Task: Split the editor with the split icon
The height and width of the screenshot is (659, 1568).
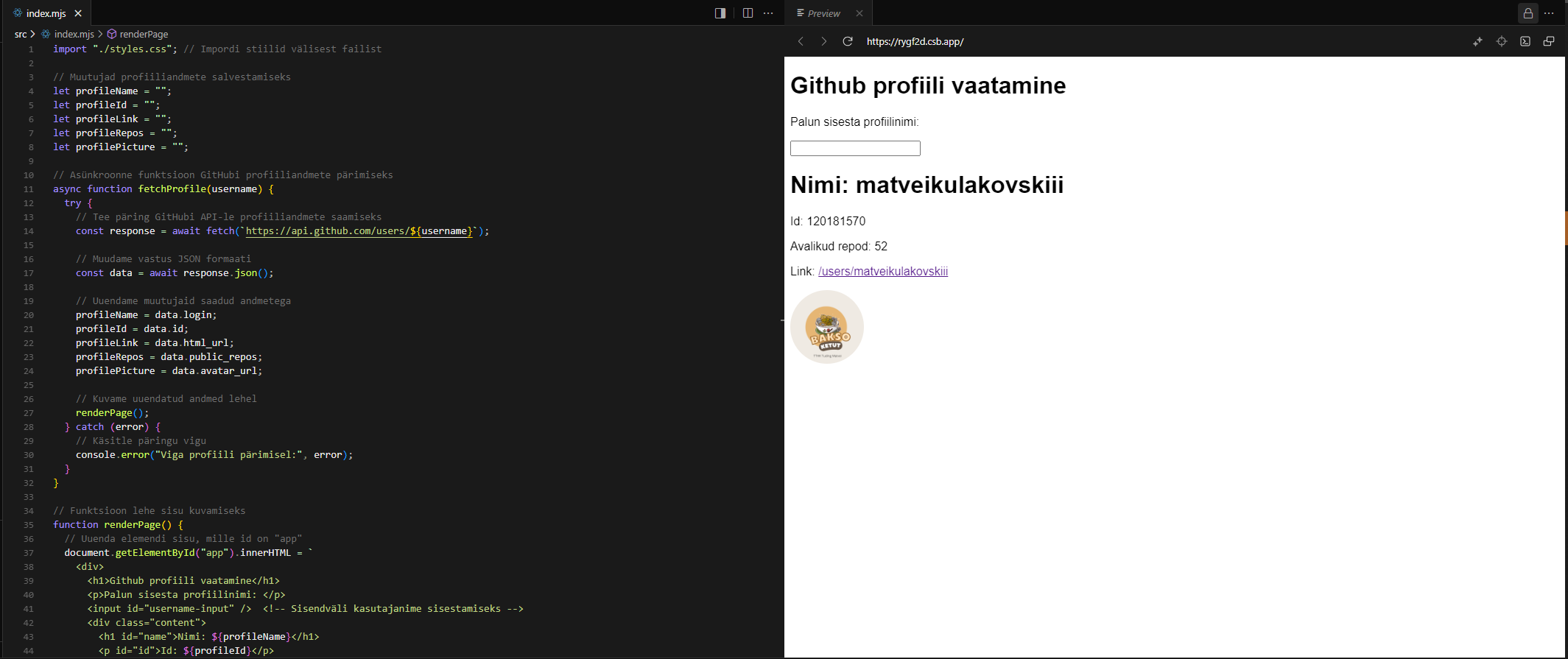Action: [748, 13]
